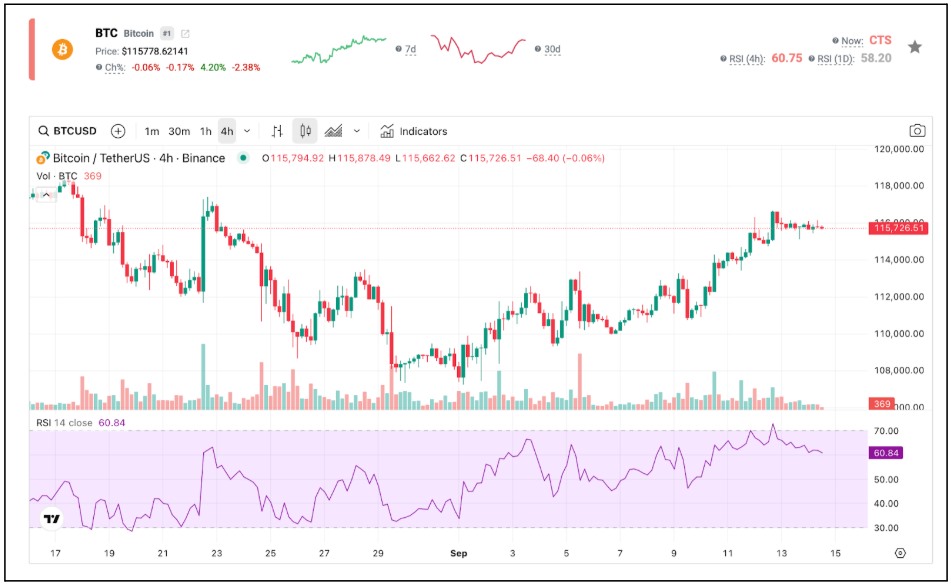The height and width of the screenshot is (586, 951).
Task: Click the RSI (4h) value 60.75
Action: (787, 58)
